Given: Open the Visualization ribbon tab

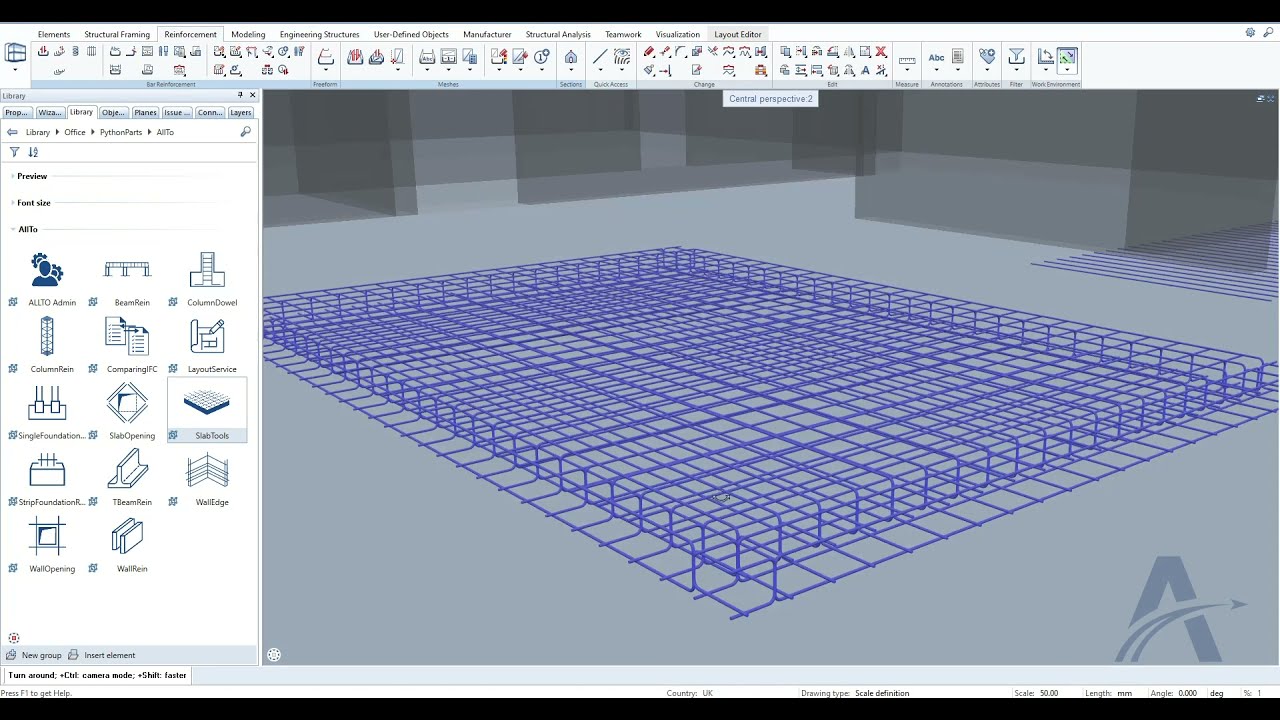Looking at the screenshot, I should pos(678,34).
